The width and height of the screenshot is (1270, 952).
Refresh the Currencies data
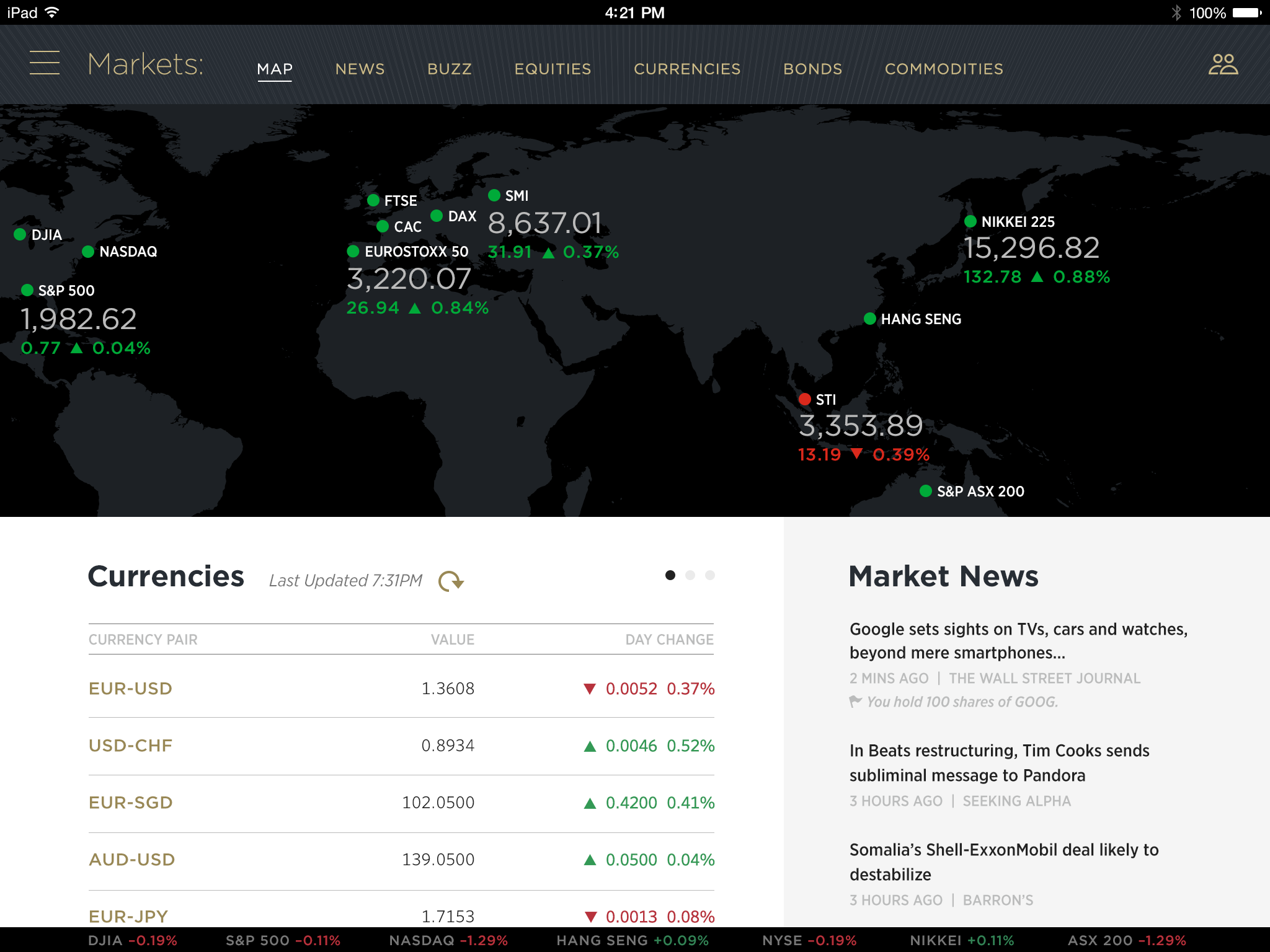pyautogui.click(x=451, y=581)
